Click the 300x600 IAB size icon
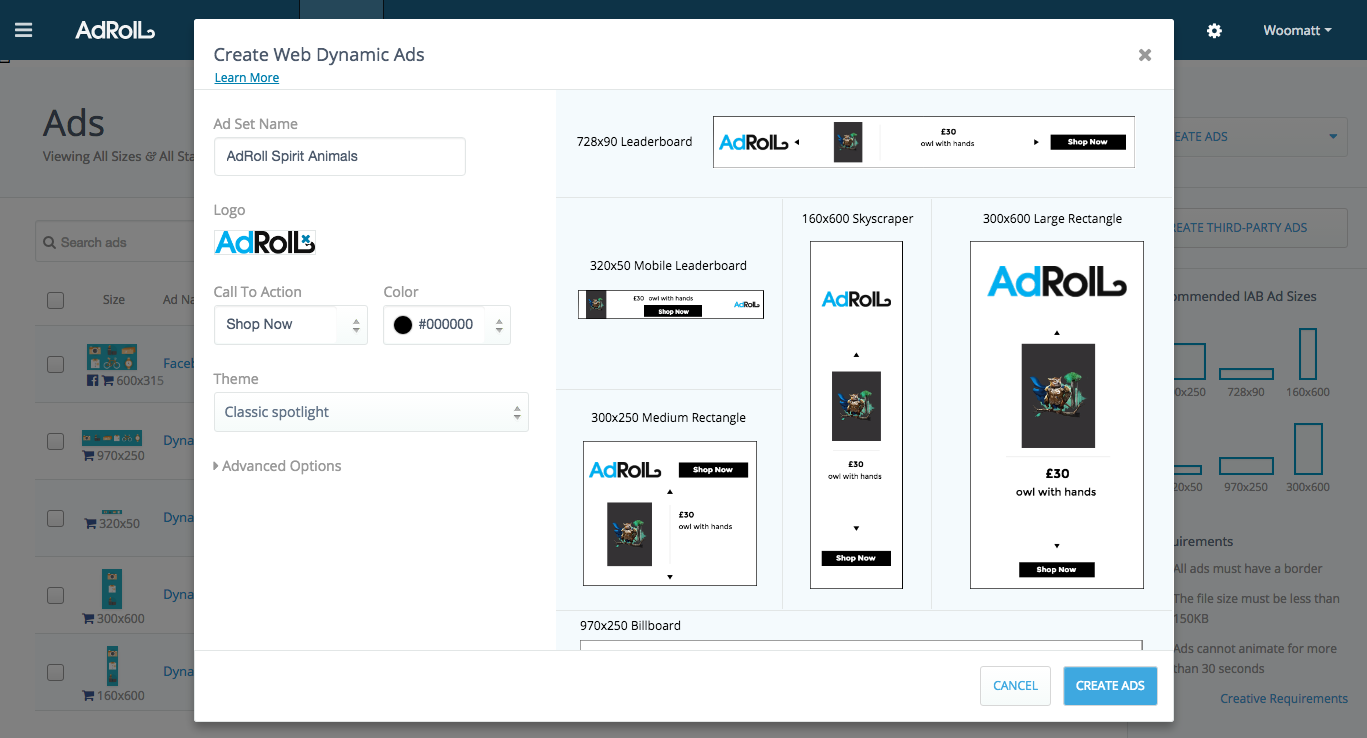This screenshot has height=738, width=1367. tap(1308, 449)
